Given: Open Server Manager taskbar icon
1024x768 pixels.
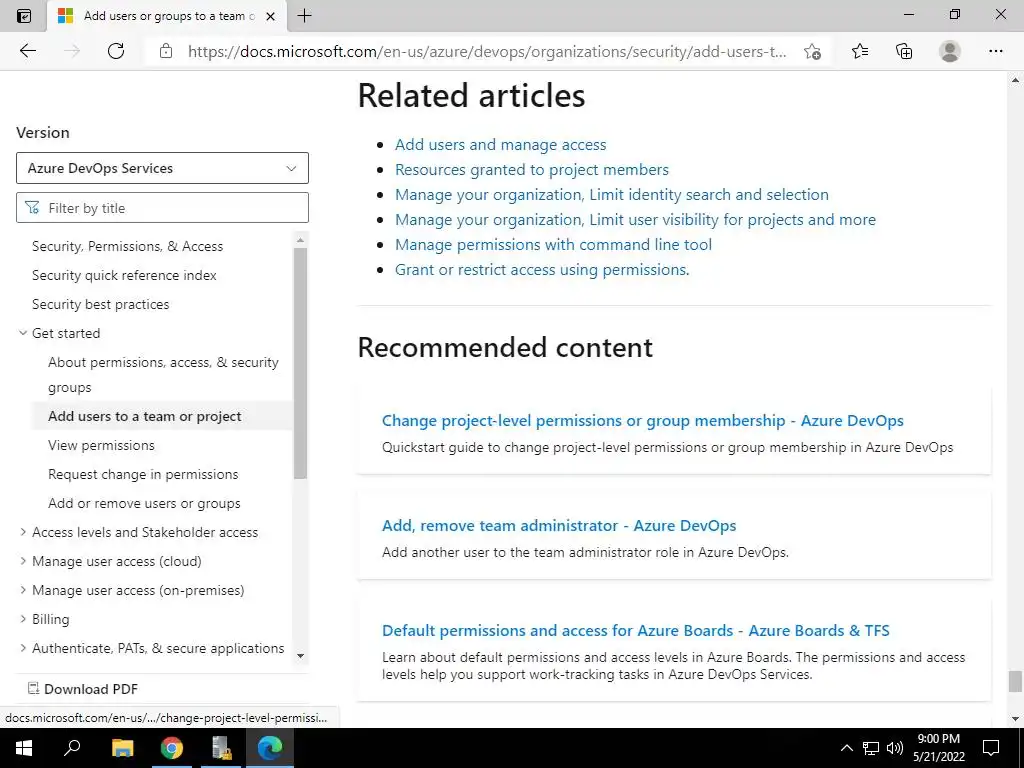Looking at the screenshot, I should [221, 748].
